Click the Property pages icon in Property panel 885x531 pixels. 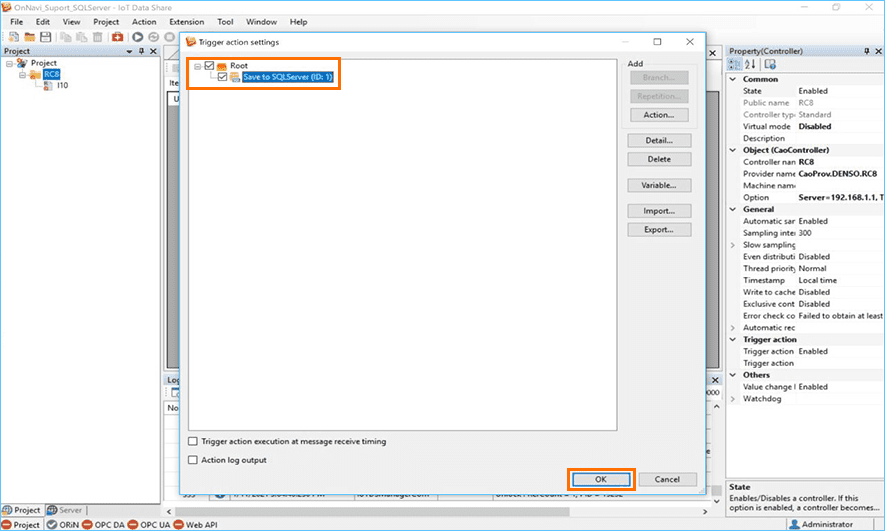click(770, 64)
